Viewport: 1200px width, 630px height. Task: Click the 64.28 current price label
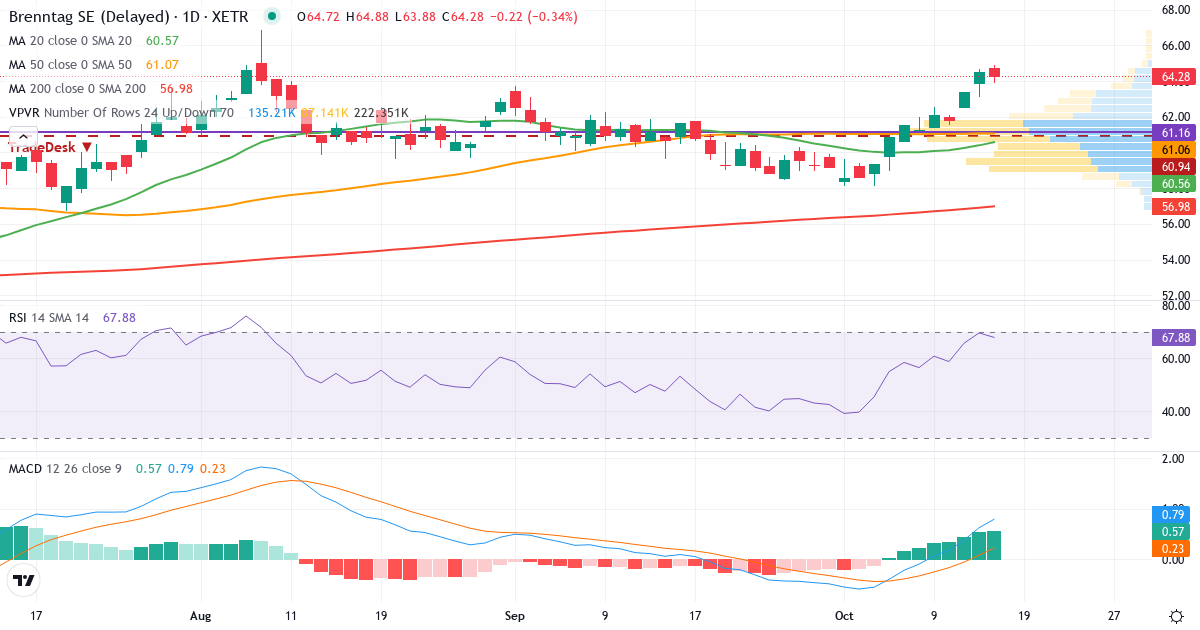(x=1175, y=76)
